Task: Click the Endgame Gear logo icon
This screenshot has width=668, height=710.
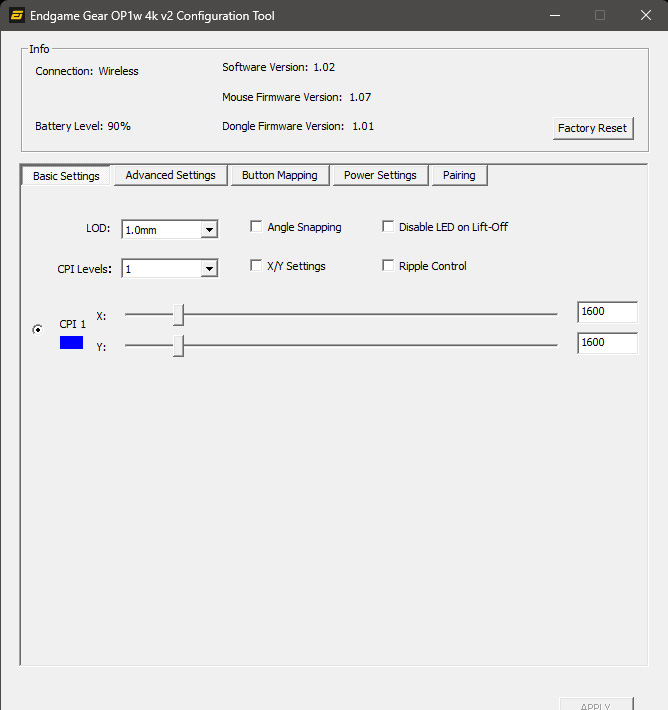Action: pyautogui.click(x=17, y=15)
